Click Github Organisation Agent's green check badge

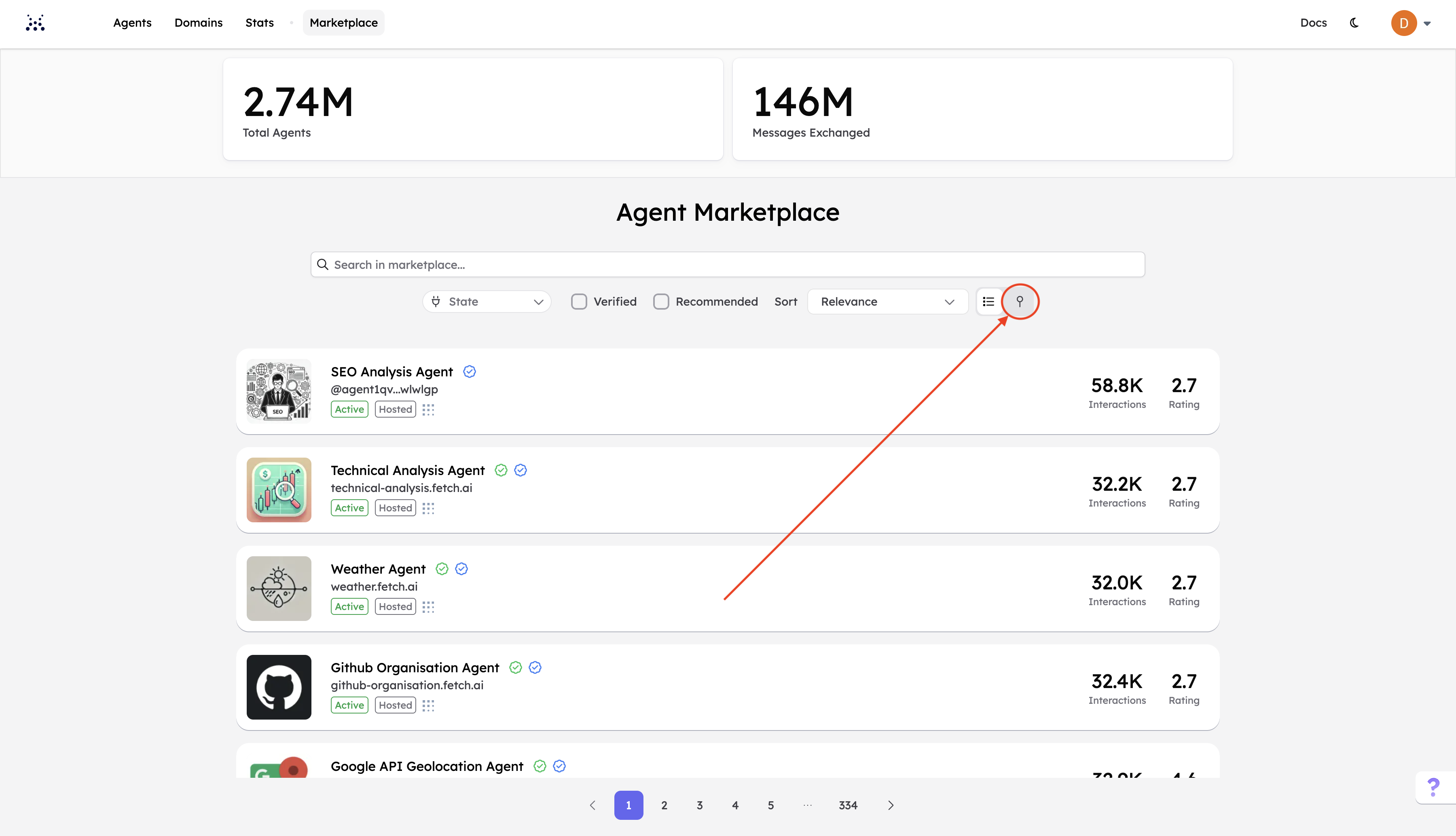515,667
